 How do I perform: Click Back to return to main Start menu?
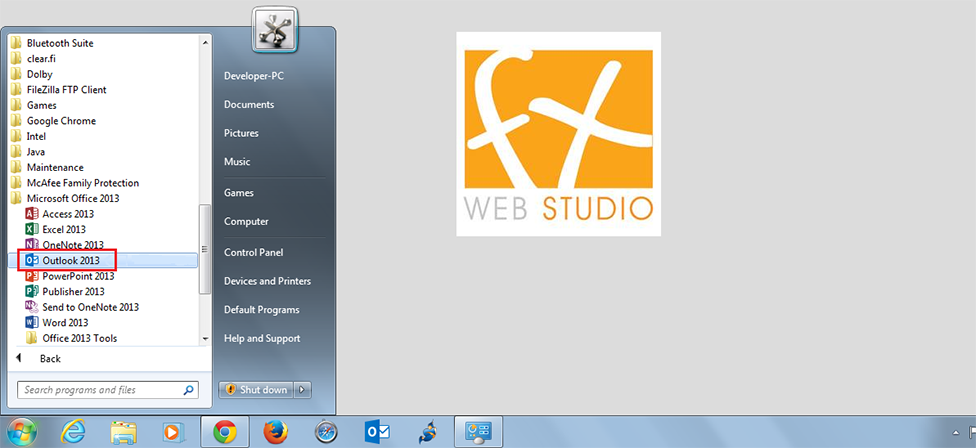(x=50, y=358)
